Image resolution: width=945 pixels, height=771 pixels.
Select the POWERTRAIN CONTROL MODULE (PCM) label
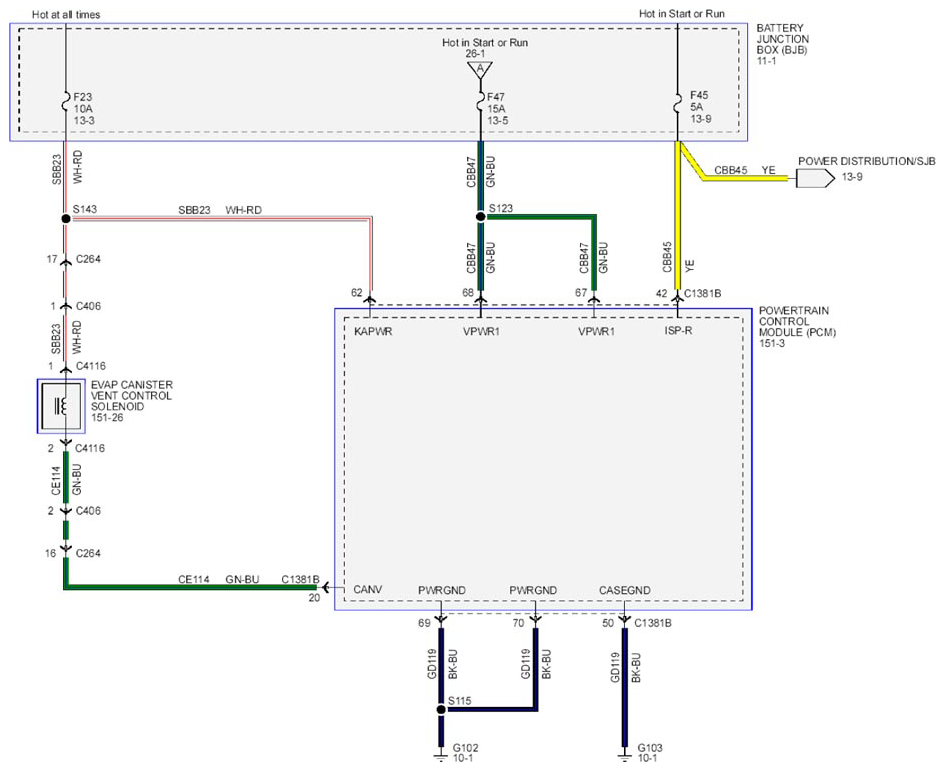pos(797,321)
